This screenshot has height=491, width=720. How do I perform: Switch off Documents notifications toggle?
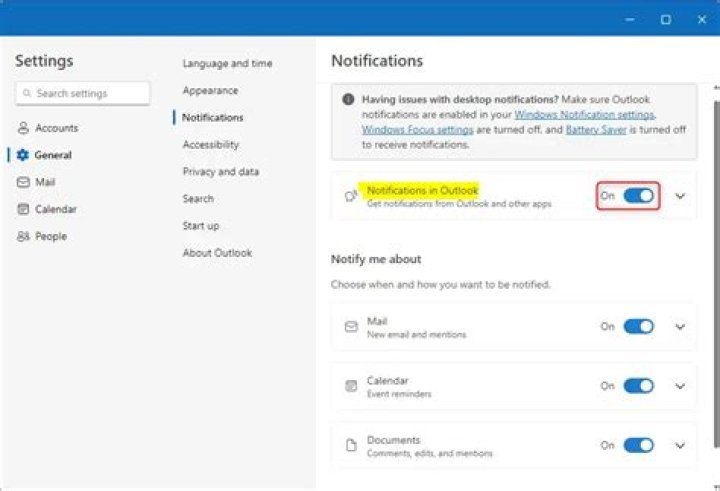[x=638, y=446]
